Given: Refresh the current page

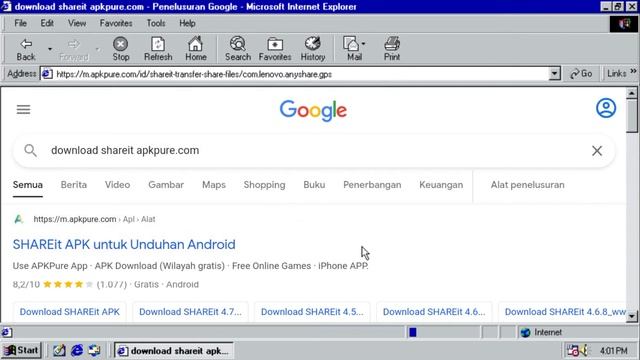Looking at the screenshot, I should click(x=158, y=49).
